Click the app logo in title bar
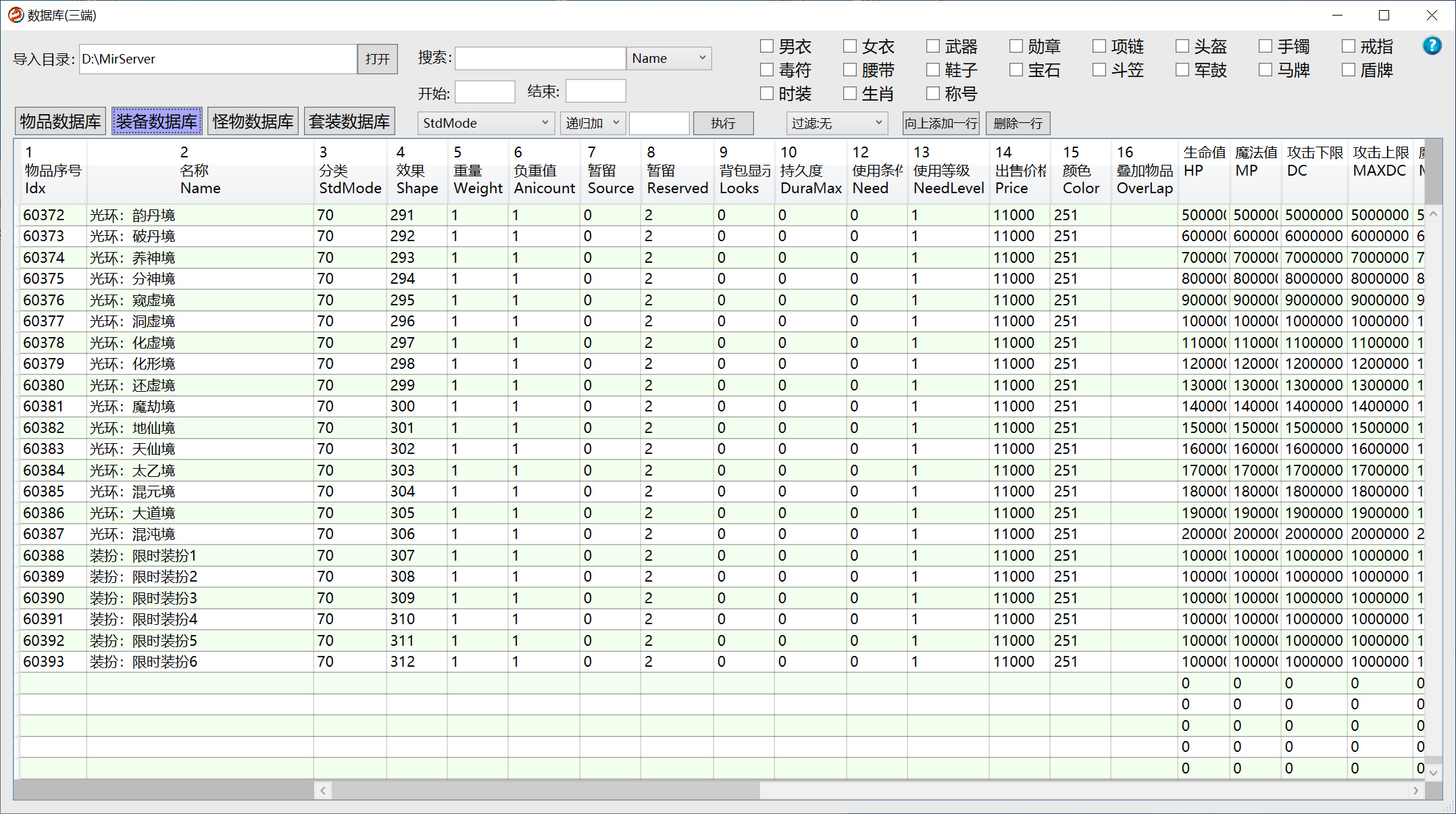1456x814 pixels. 16,15
